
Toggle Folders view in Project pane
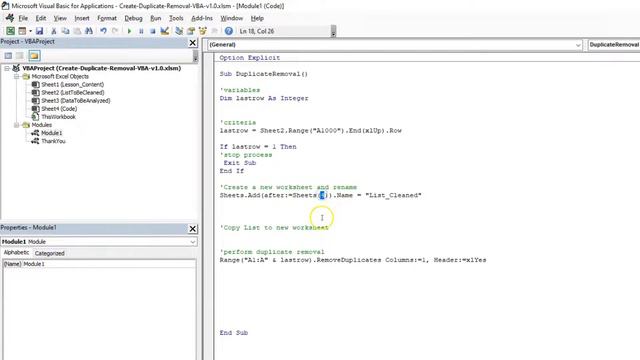pos(34,56)
